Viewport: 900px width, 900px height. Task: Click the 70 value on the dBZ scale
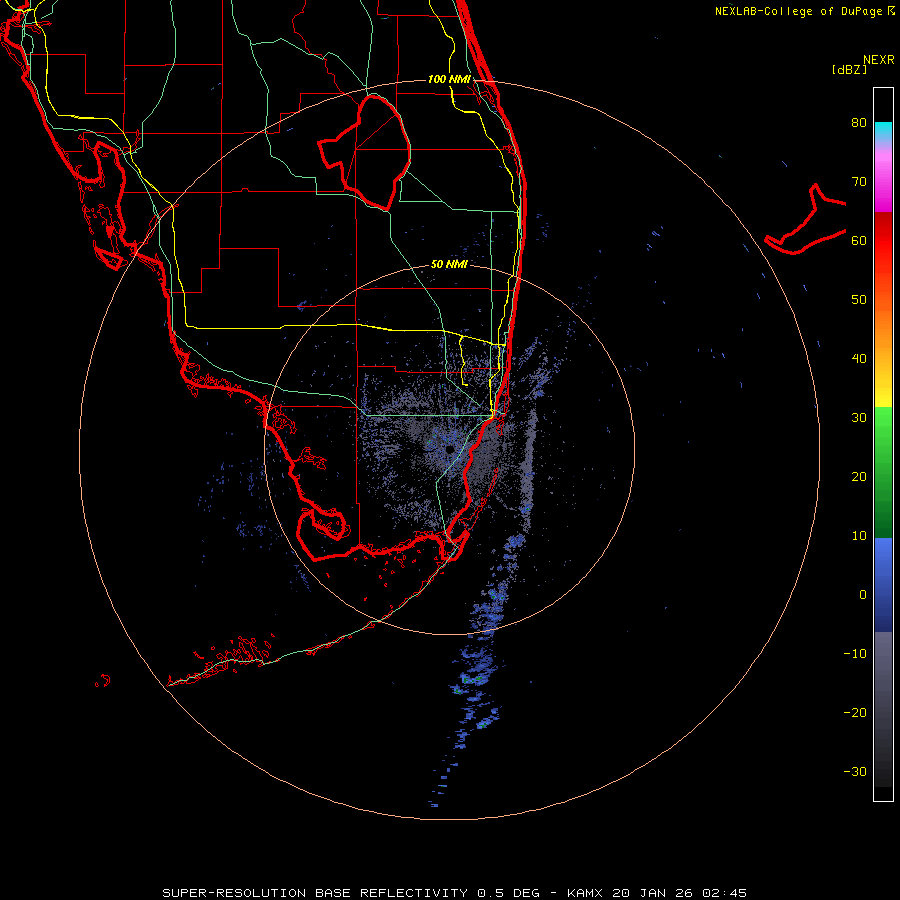point(859,182)
